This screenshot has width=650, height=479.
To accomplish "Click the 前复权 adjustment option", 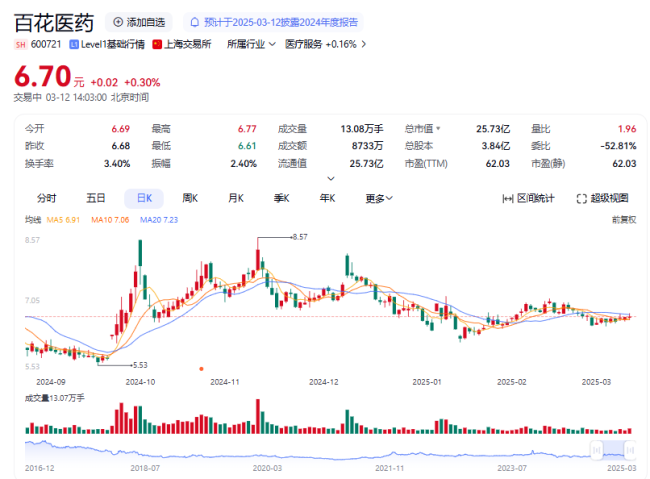I will pos(624,220).
